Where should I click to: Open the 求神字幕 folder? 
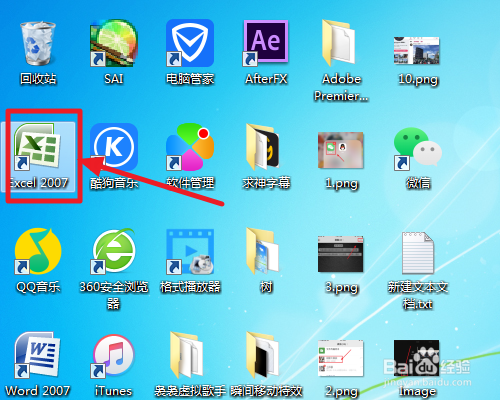262,147
